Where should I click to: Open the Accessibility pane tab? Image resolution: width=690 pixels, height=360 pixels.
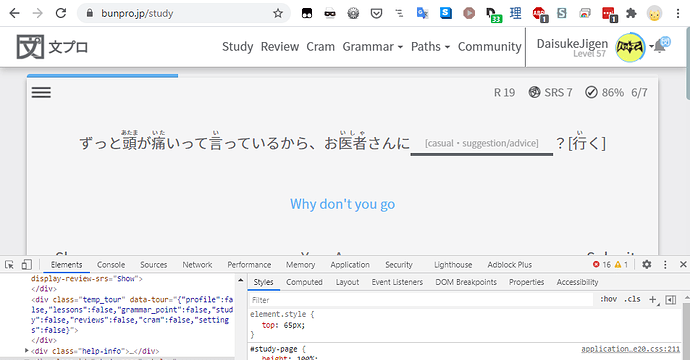point(577,282)
